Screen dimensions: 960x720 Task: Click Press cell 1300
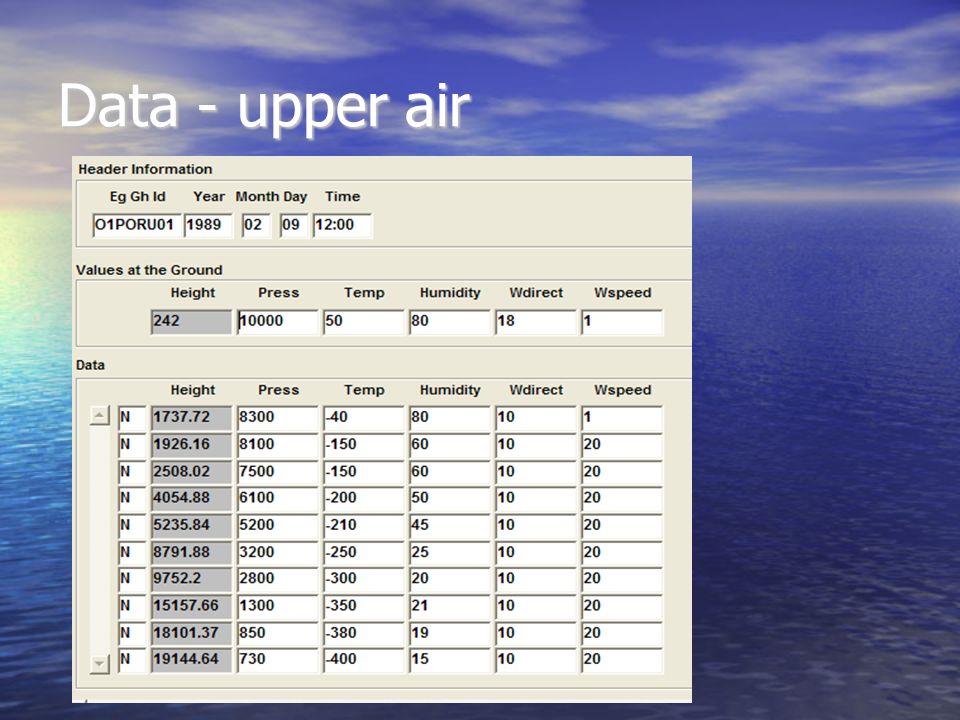click(x=278, y=606)
